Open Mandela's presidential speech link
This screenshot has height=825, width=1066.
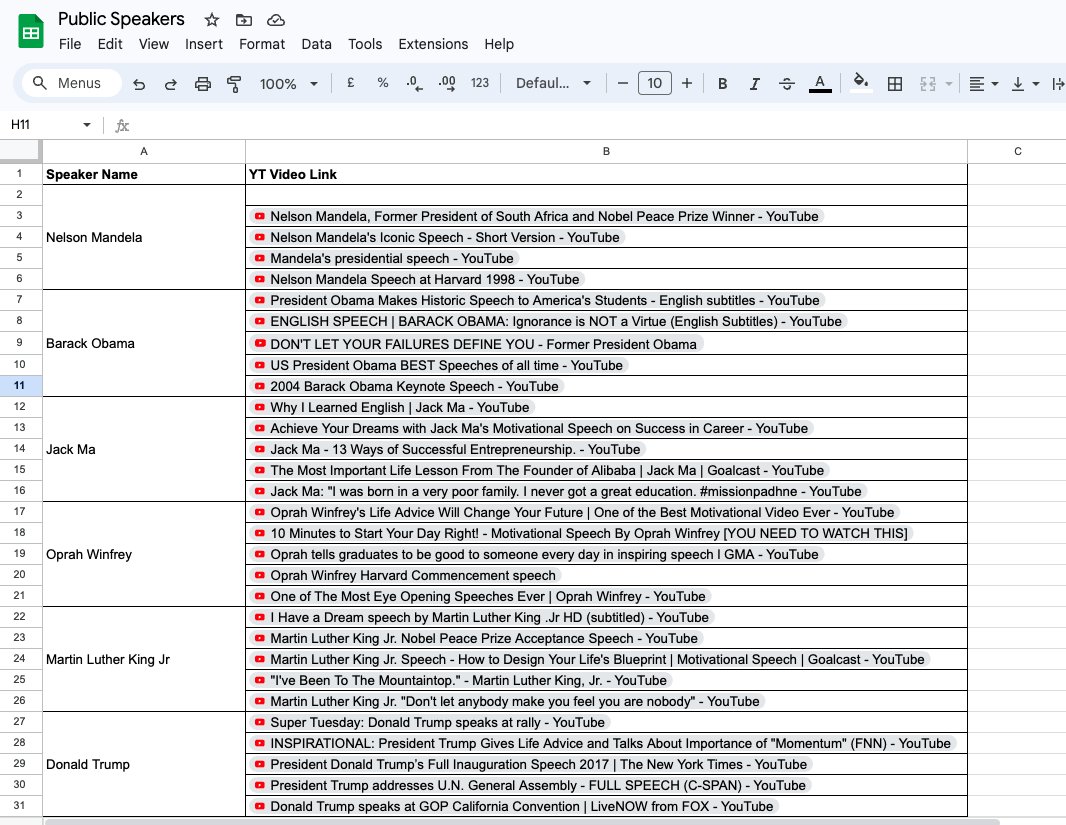[x=392, y=258]
